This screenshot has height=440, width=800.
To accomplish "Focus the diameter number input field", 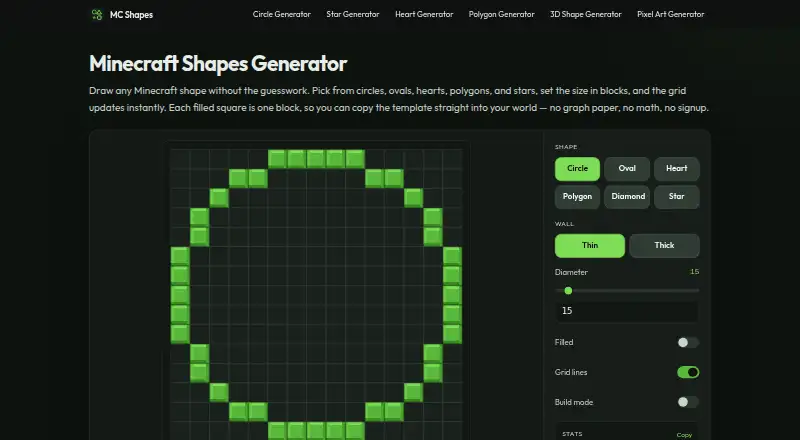I will [x=627, y=311].
